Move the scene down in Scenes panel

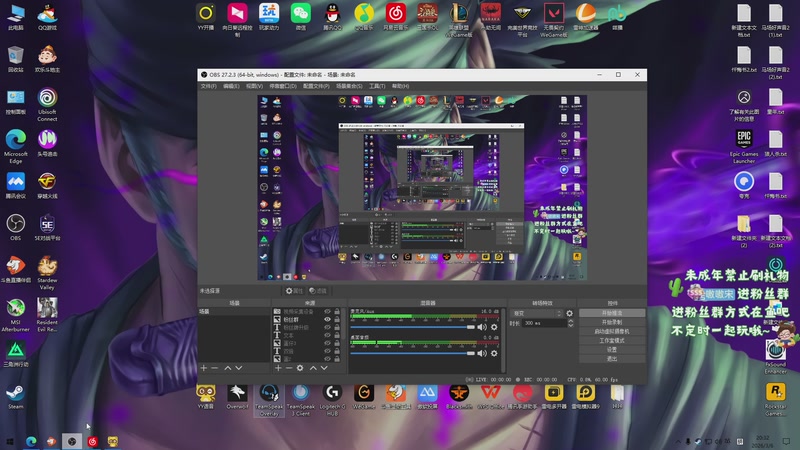click(238, 368)
